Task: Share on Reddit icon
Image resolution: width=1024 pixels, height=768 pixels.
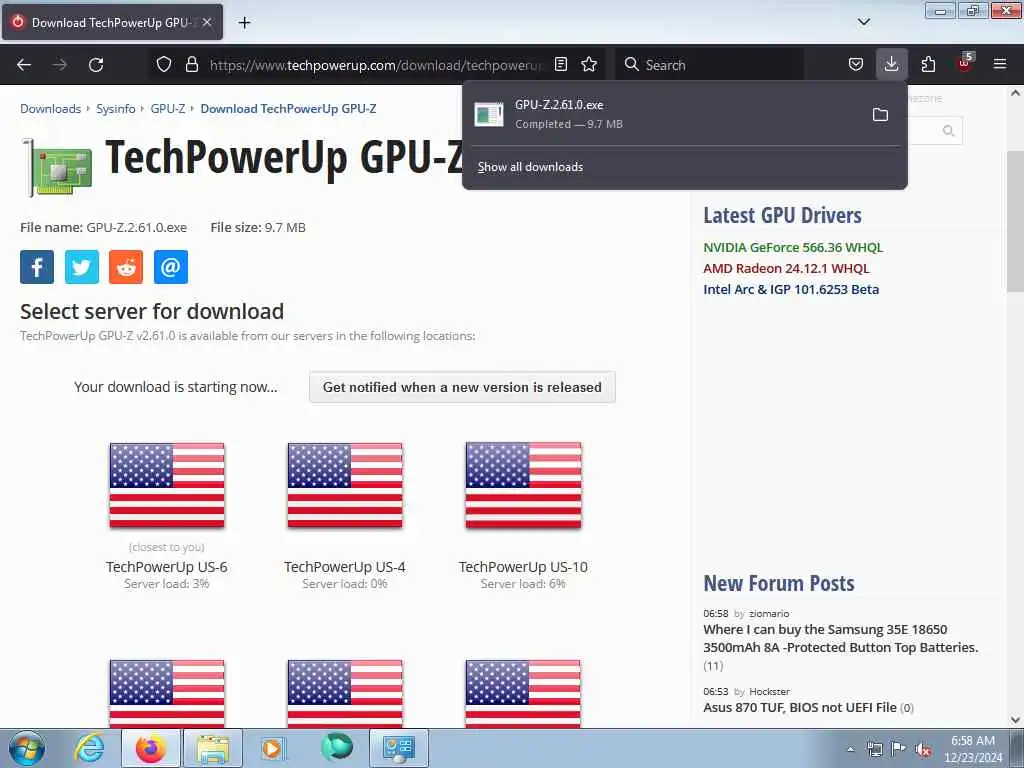Action: coord(126,267)
